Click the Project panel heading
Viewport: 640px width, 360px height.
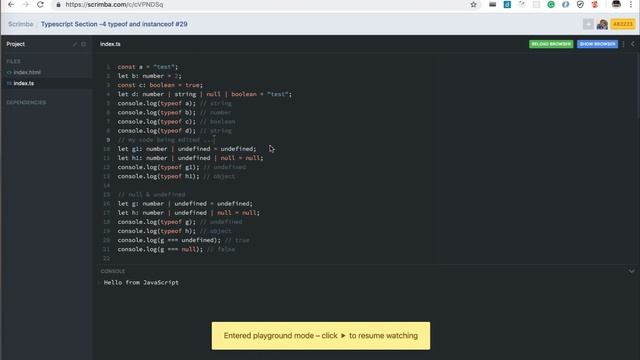click(x=16, y=44)
